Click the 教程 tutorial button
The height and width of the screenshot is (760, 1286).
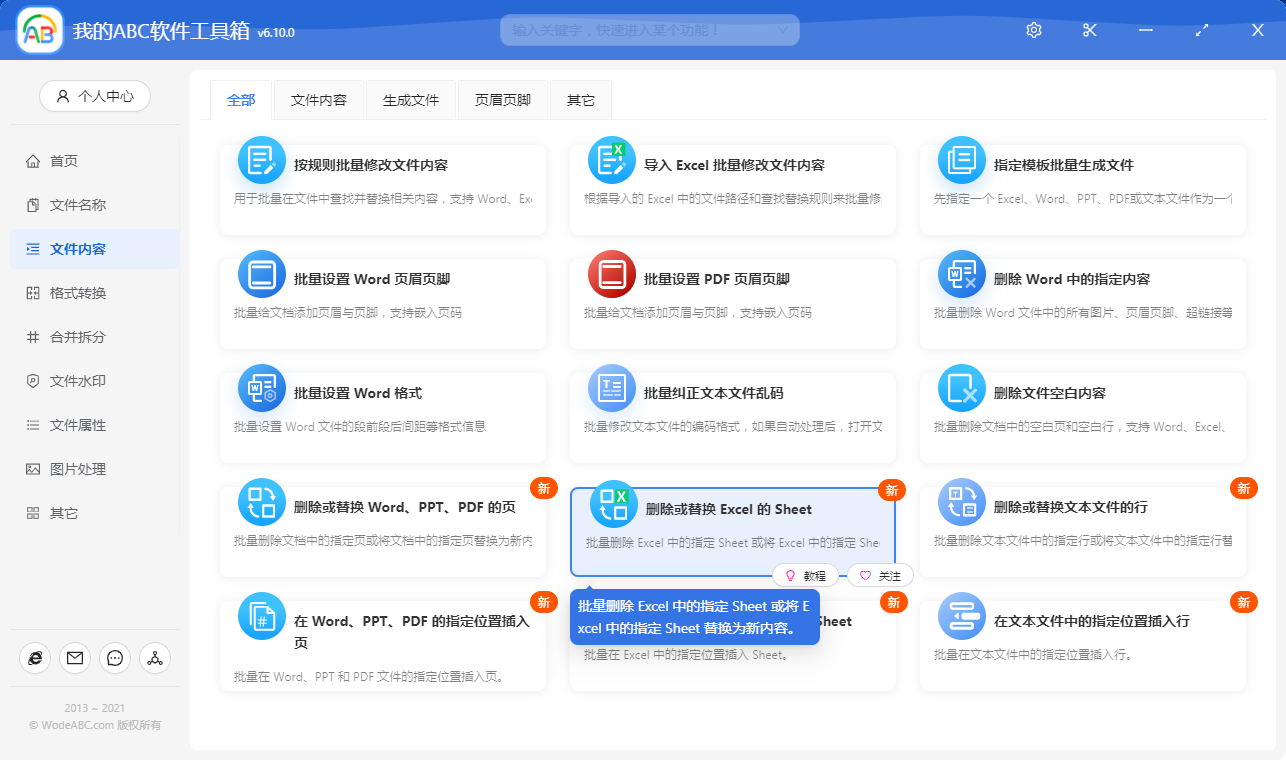[806, 575]
